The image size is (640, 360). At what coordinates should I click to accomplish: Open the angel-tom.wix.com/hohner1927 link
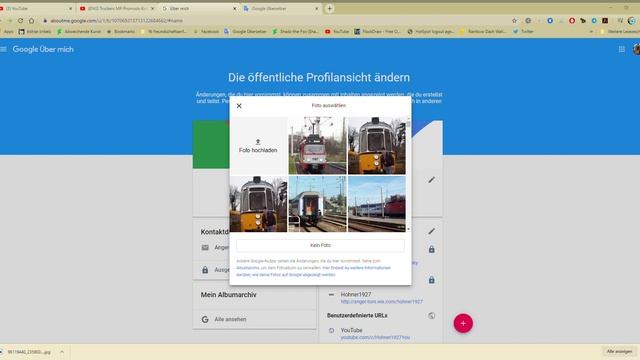[382, 302]
